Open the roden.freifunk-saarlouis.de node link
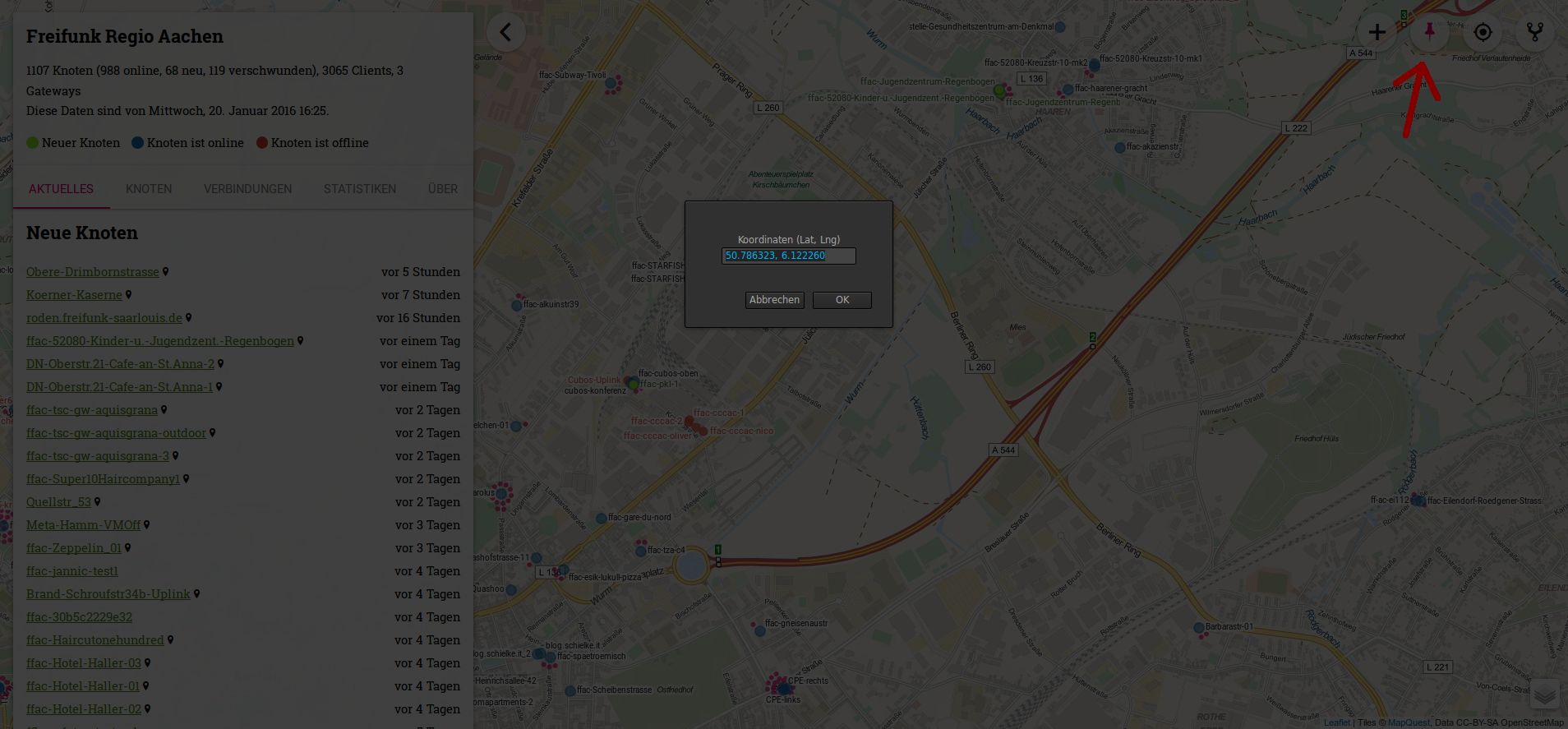This screenshot has width=1568, height=729. [x=104, y=318]
